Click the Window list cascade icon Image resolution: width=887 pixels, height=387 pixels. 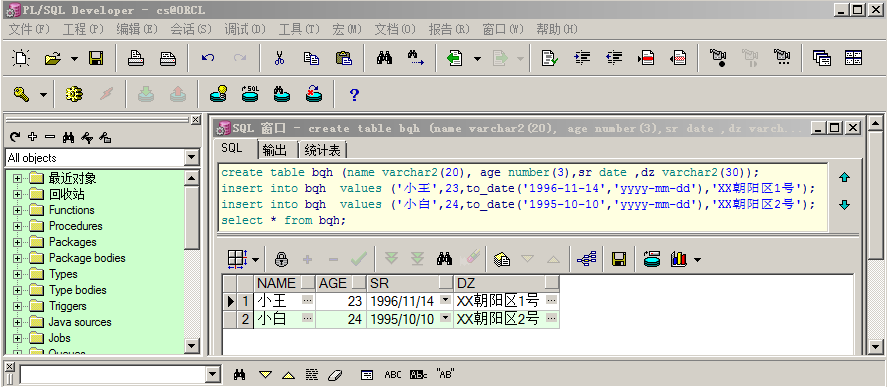click(821, 58)
